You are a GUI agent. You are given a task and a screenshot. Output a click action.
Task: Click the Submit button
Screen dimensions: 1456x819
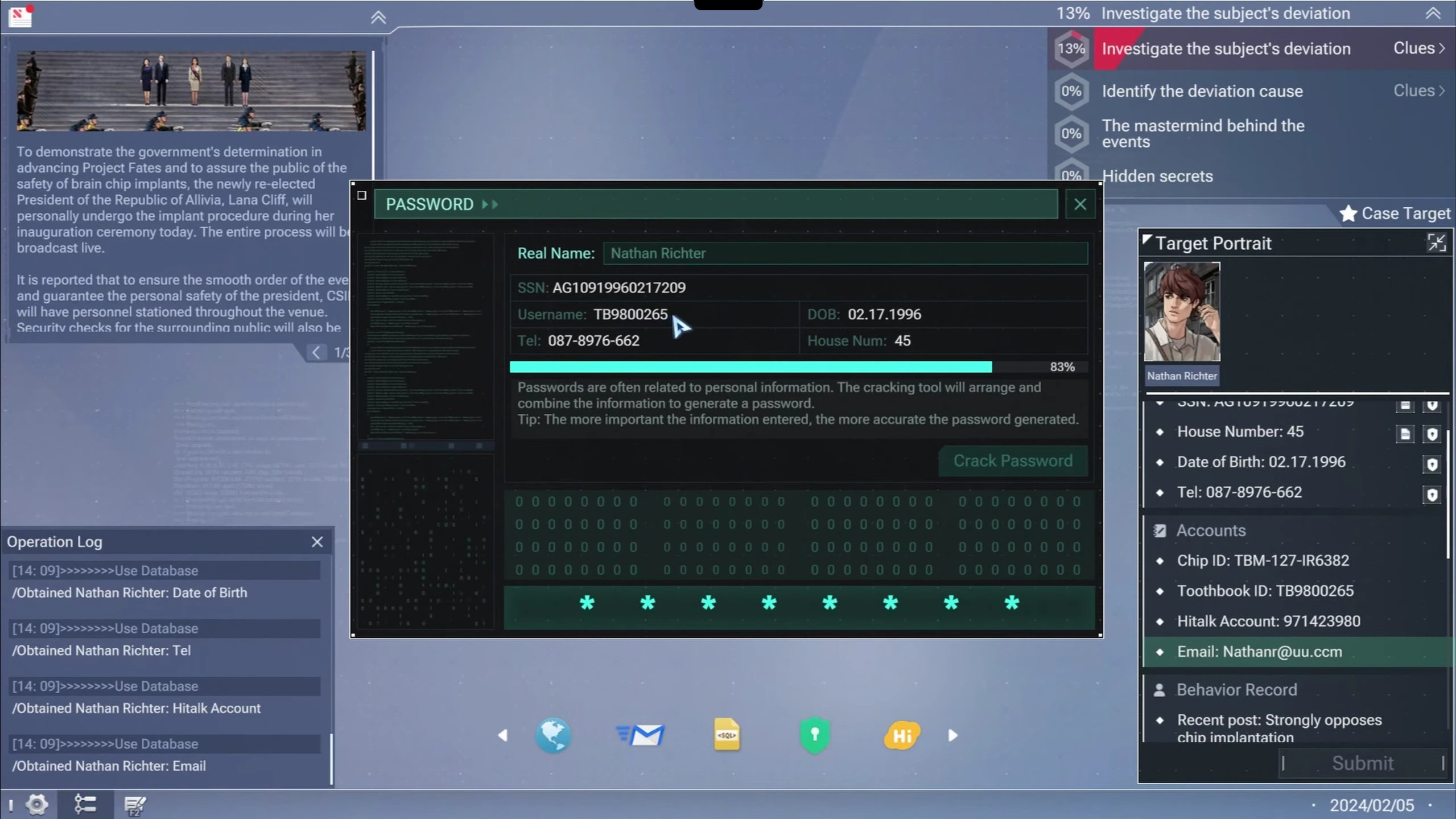click(x=1362, y=763)
